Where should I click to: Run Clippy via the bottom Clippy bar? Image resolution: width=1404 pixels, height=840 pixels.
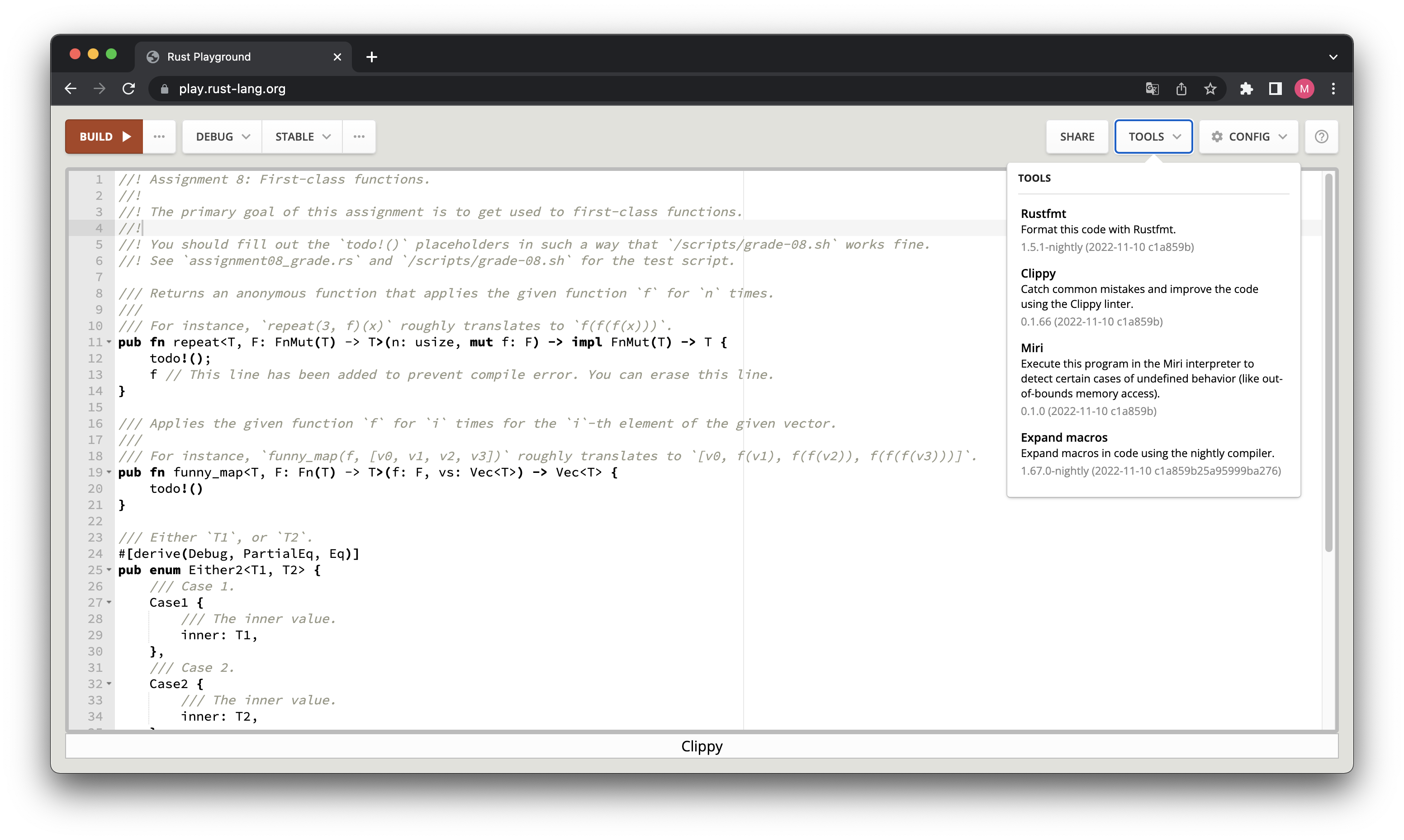[x=702, y=746]
